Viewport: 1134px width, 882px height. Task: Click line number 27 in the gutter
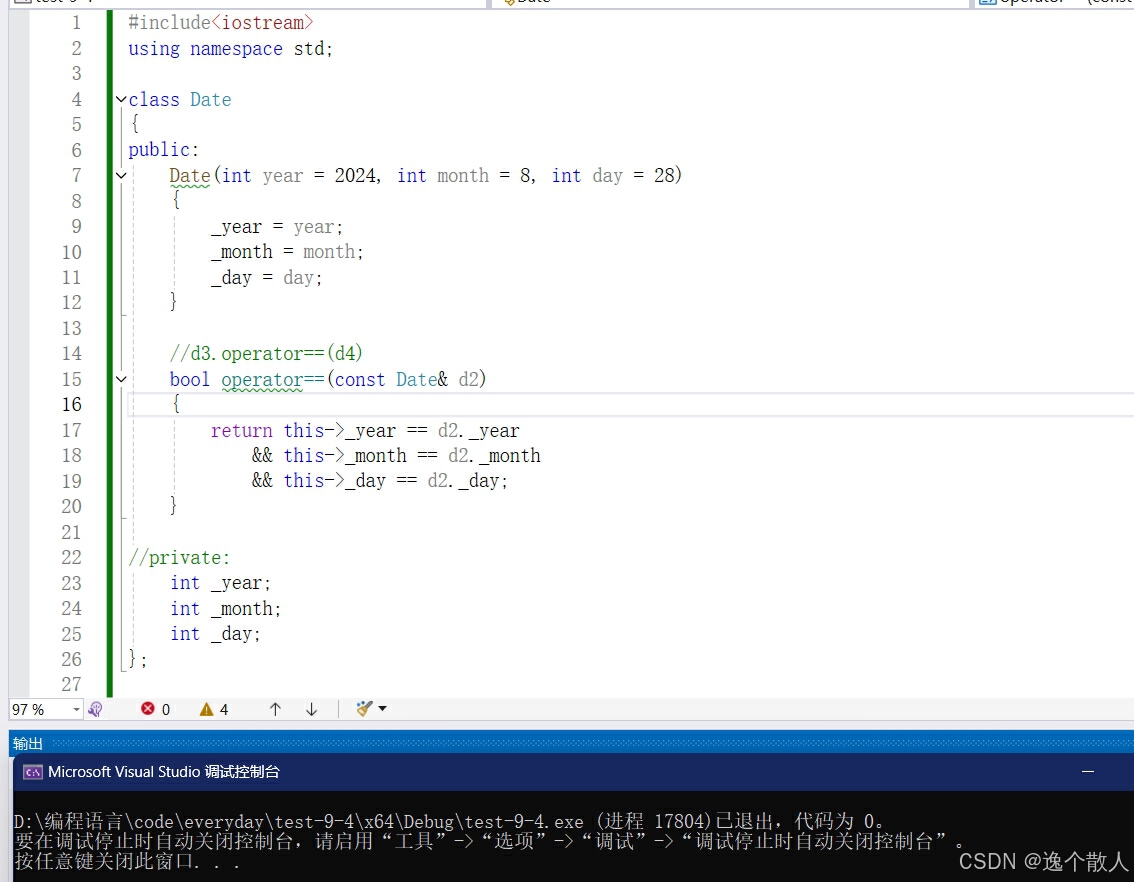click(x=72, y=685)
